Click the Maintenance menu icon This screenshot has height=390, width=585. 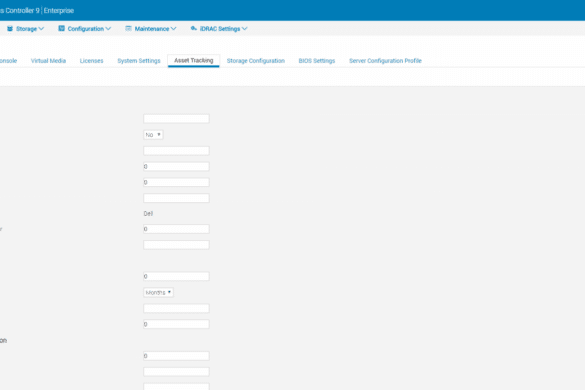point(128,28)
